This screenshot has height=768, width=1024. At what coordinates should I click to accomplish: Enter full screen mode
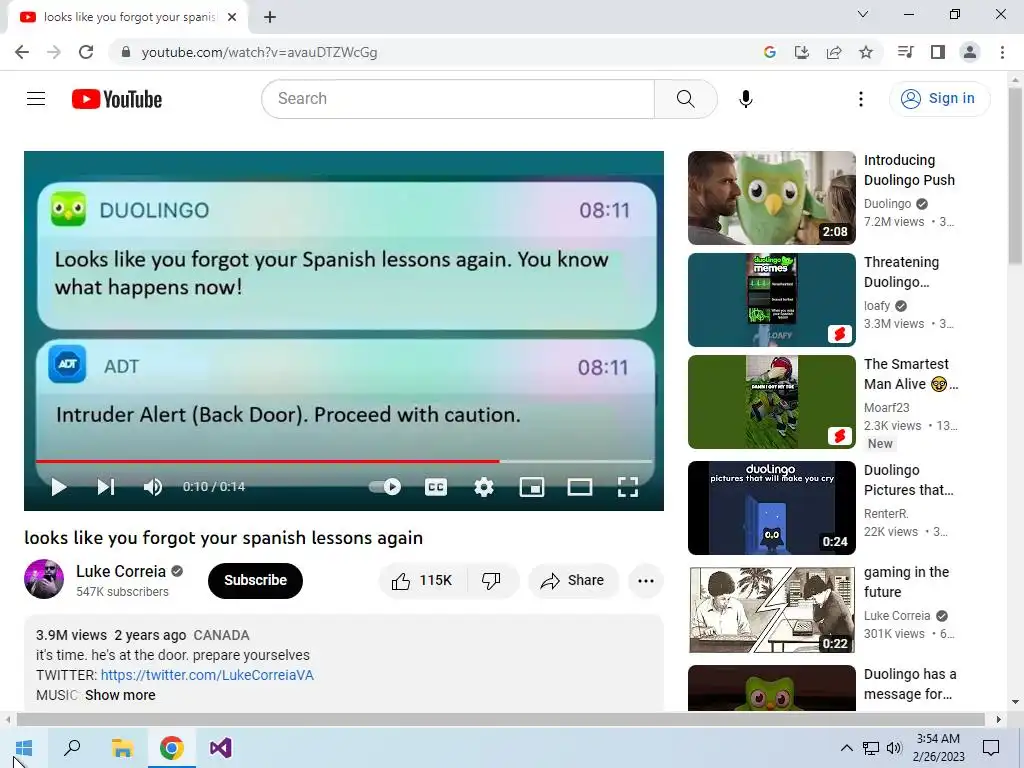click(628, 487)
